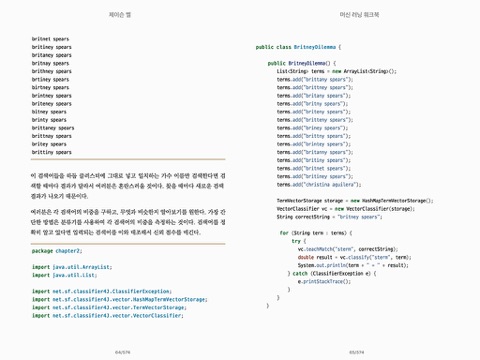Click the ClassifierException import line
The image size is (480, 360).
tap(102, 291)
